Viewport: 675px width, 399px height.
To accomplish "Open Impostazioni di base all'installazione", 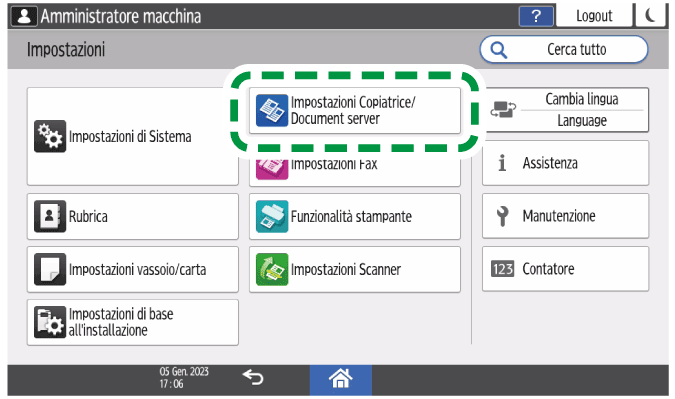I will [133, 322].
